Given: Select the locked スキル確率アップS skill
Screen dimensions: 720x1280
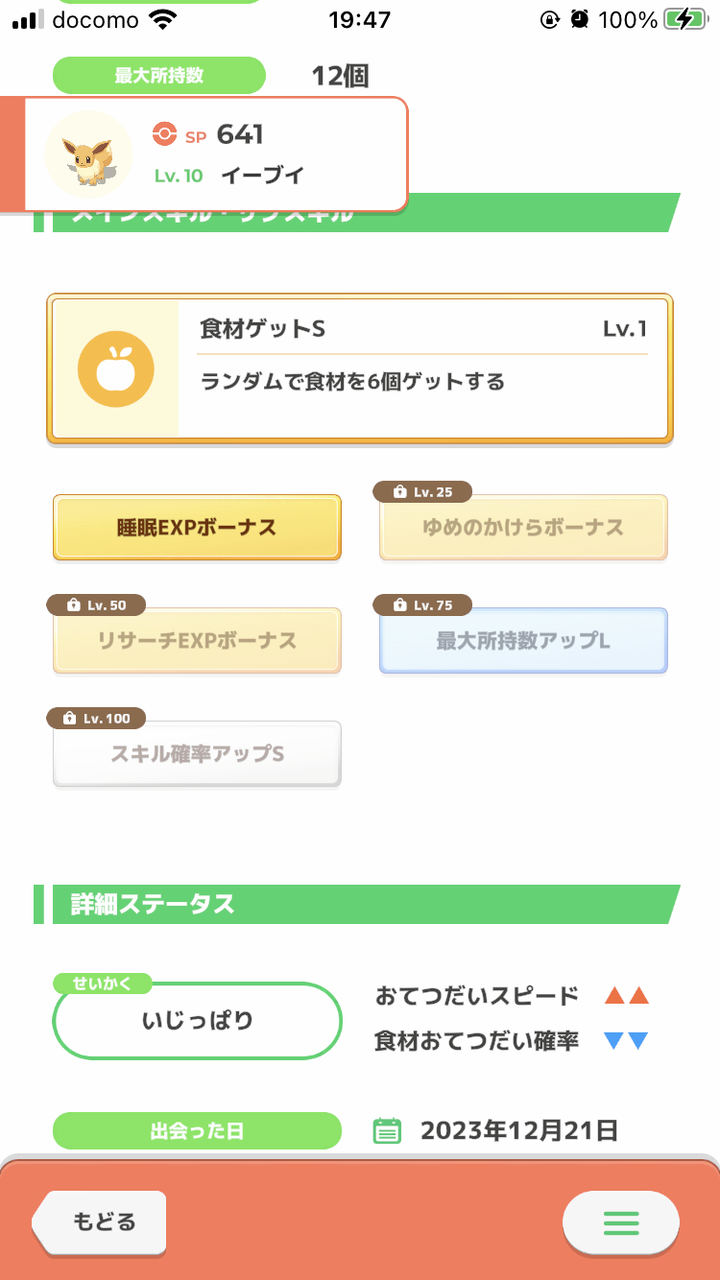Looking at the screenshot, I should point(197,754).
